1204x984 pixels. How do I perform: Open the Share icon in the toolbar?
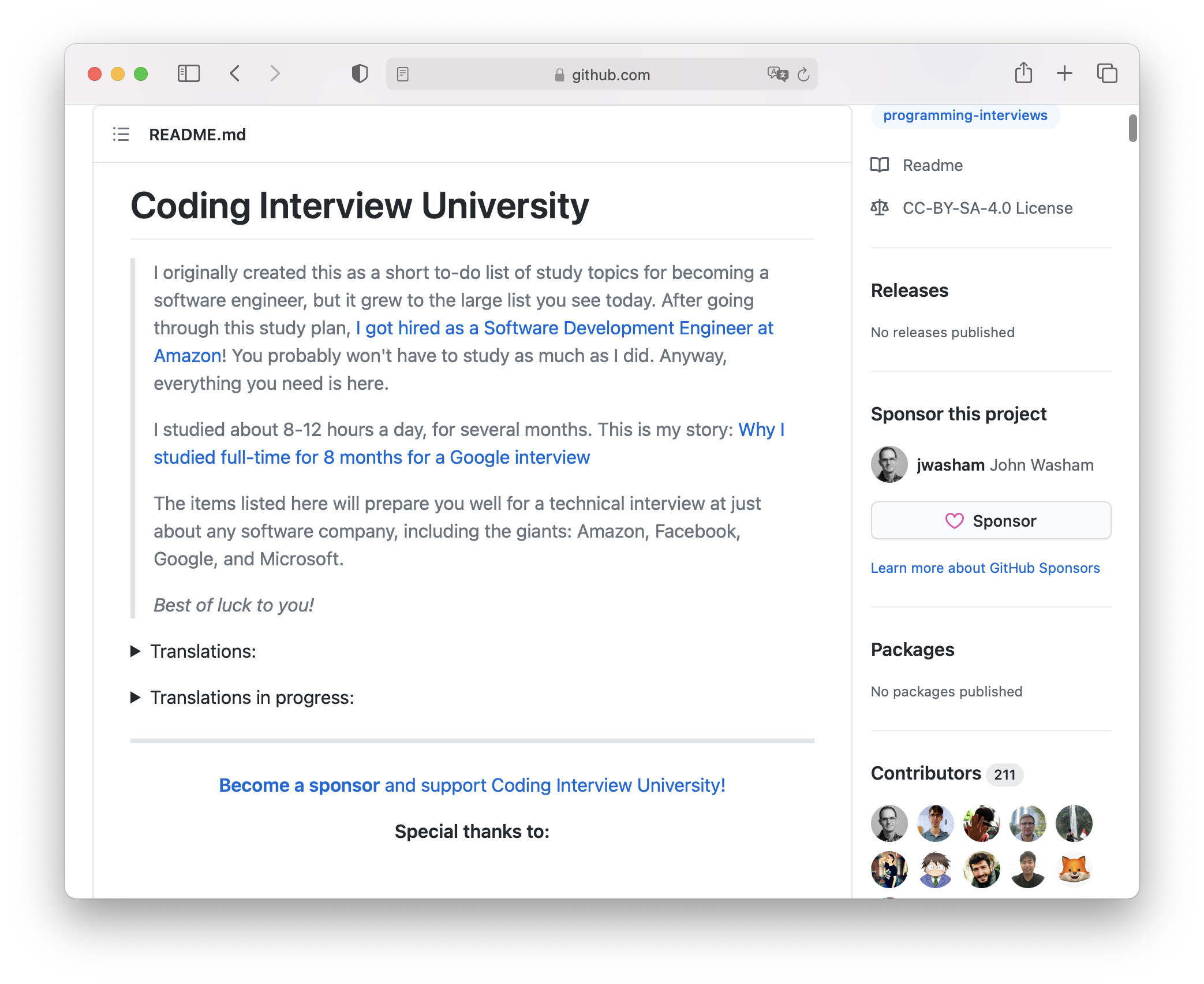[1024, 73]
